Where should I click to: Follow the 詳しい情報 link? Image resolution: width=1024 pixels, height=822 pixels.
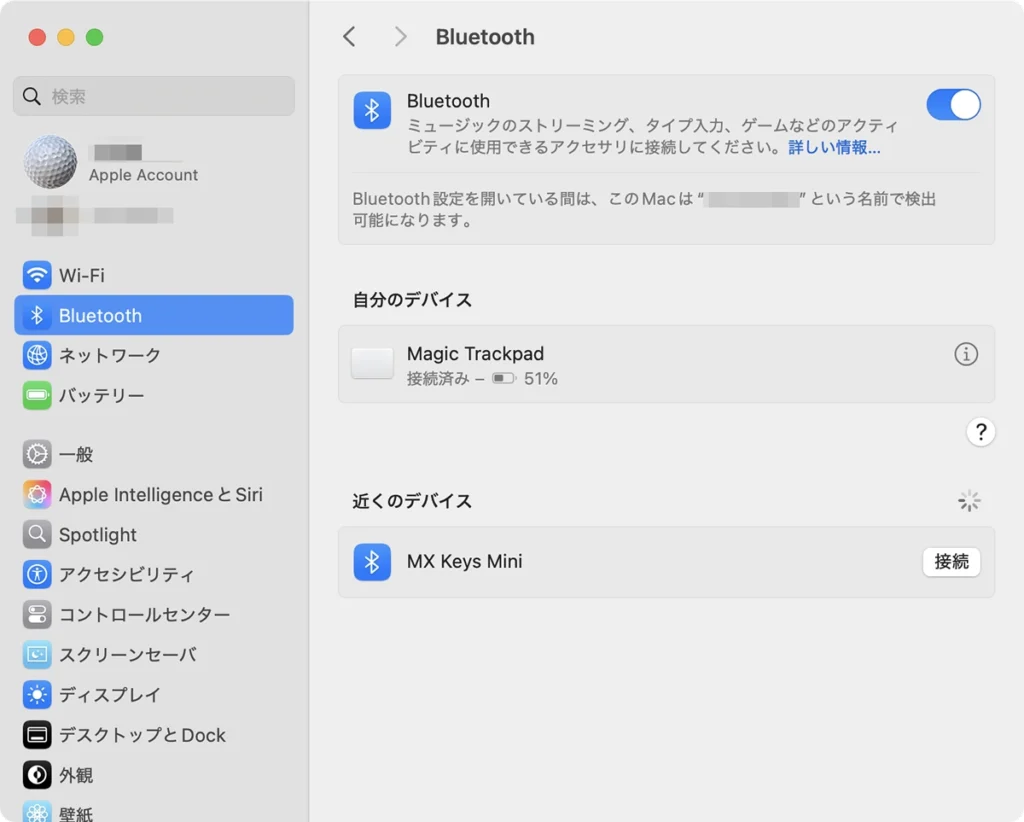pos(834,148)
